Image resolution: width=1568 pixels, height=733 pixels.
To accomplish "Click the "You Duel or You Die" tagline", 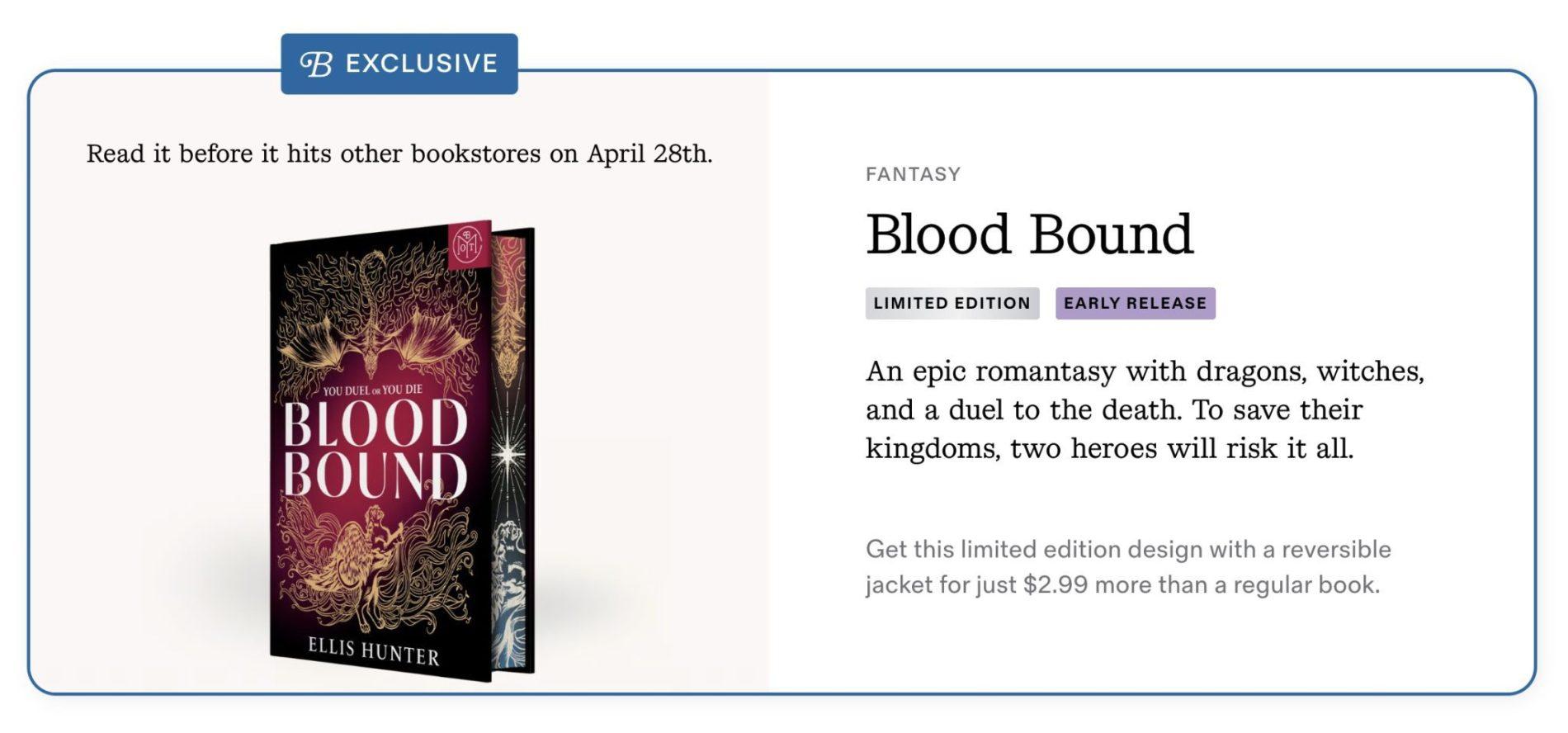I will pos(372,390).
